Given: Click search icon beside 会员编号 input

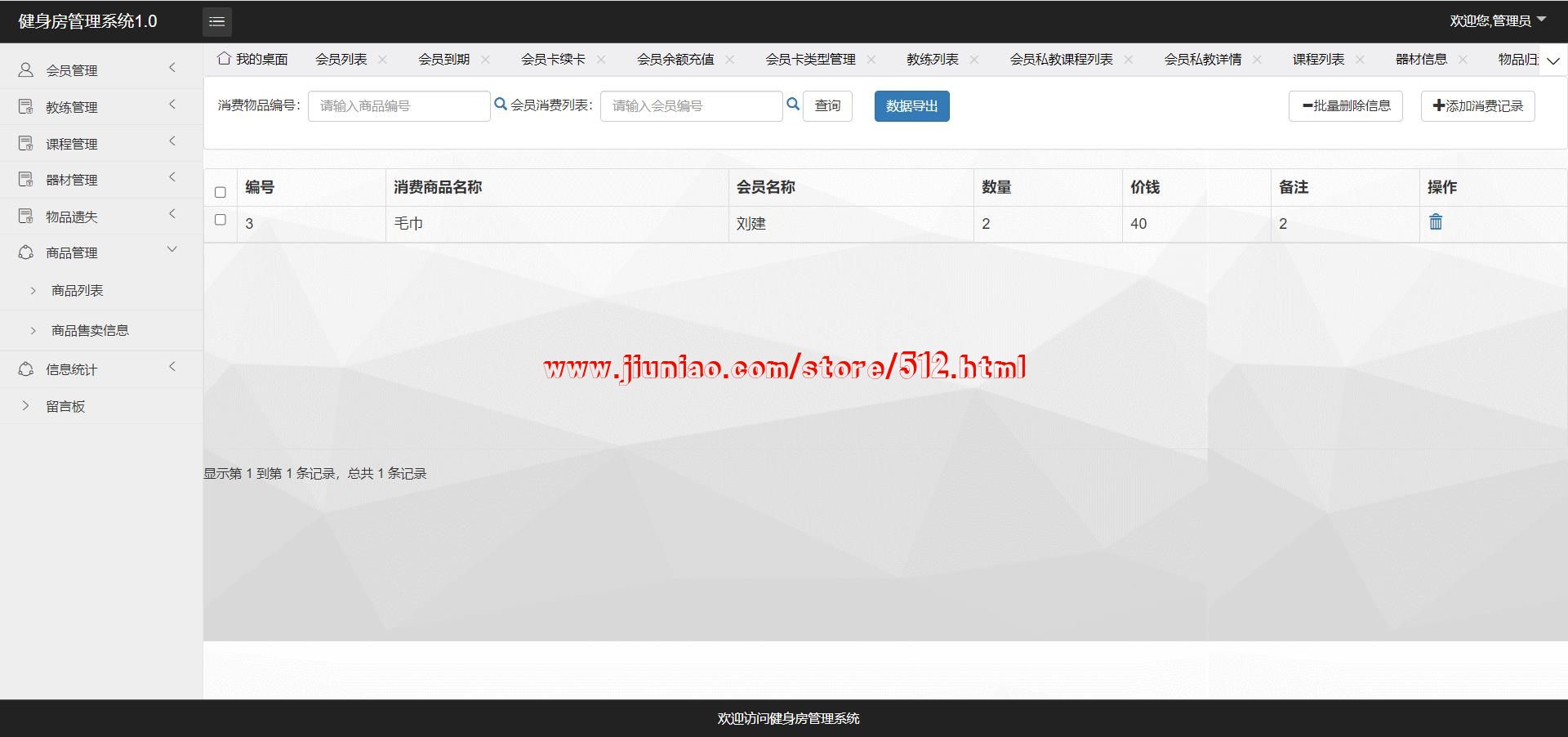Looking at the screenshot, I should pos(792,105).
